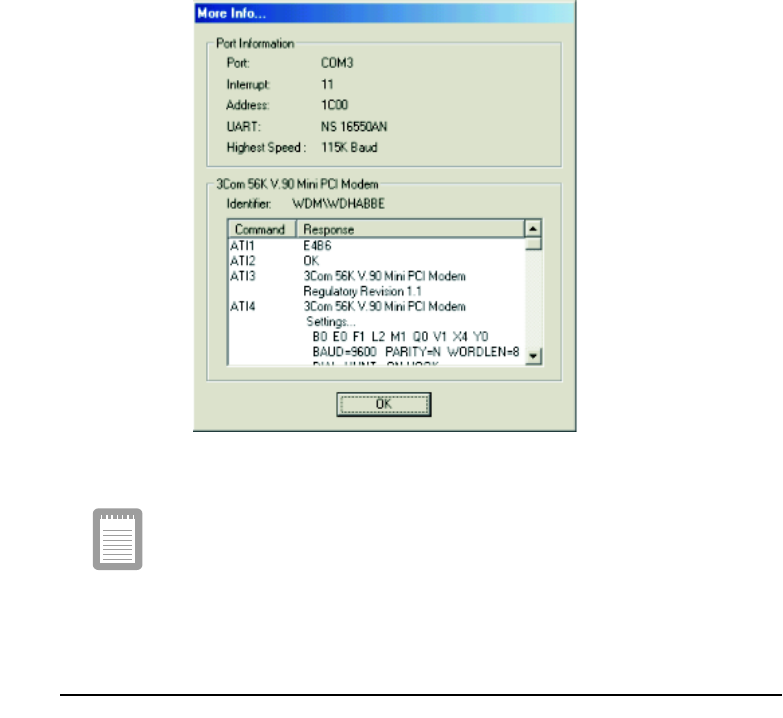Click the OK button
The image size is (783, 718).
coord(384,404)
